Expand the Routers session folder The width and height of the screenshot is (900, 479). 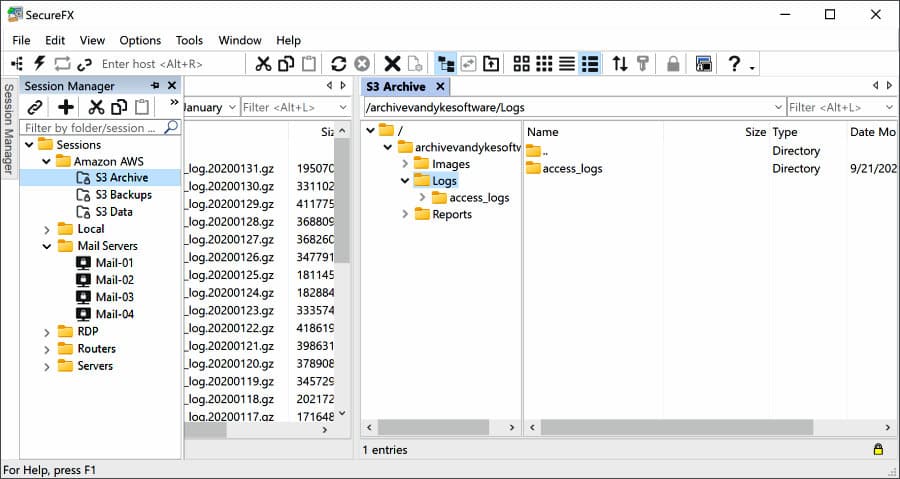[47, 349]
